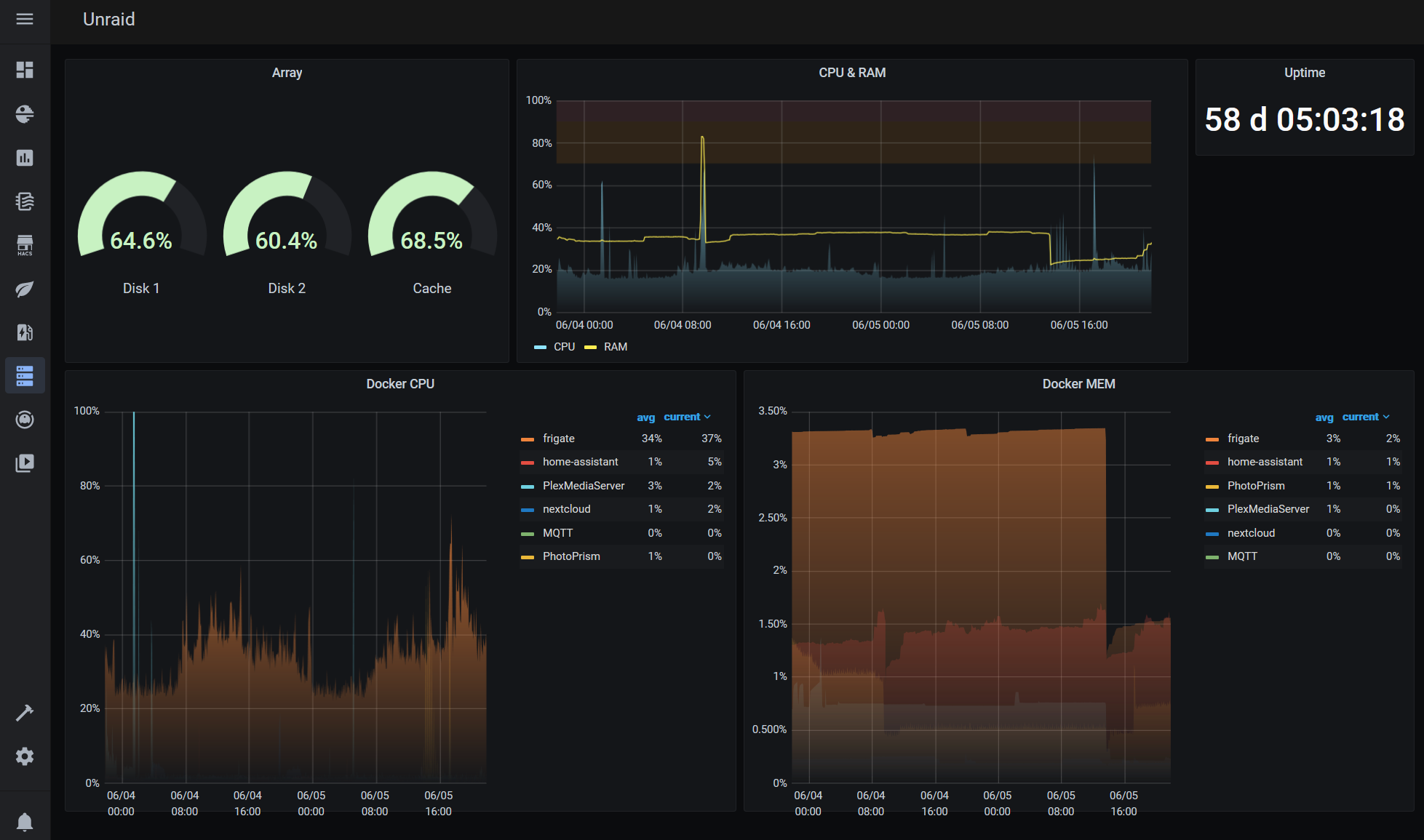Sort Docker CPU legend by avg column
The width and height of the screenshot is (1424, 840).
646,417
